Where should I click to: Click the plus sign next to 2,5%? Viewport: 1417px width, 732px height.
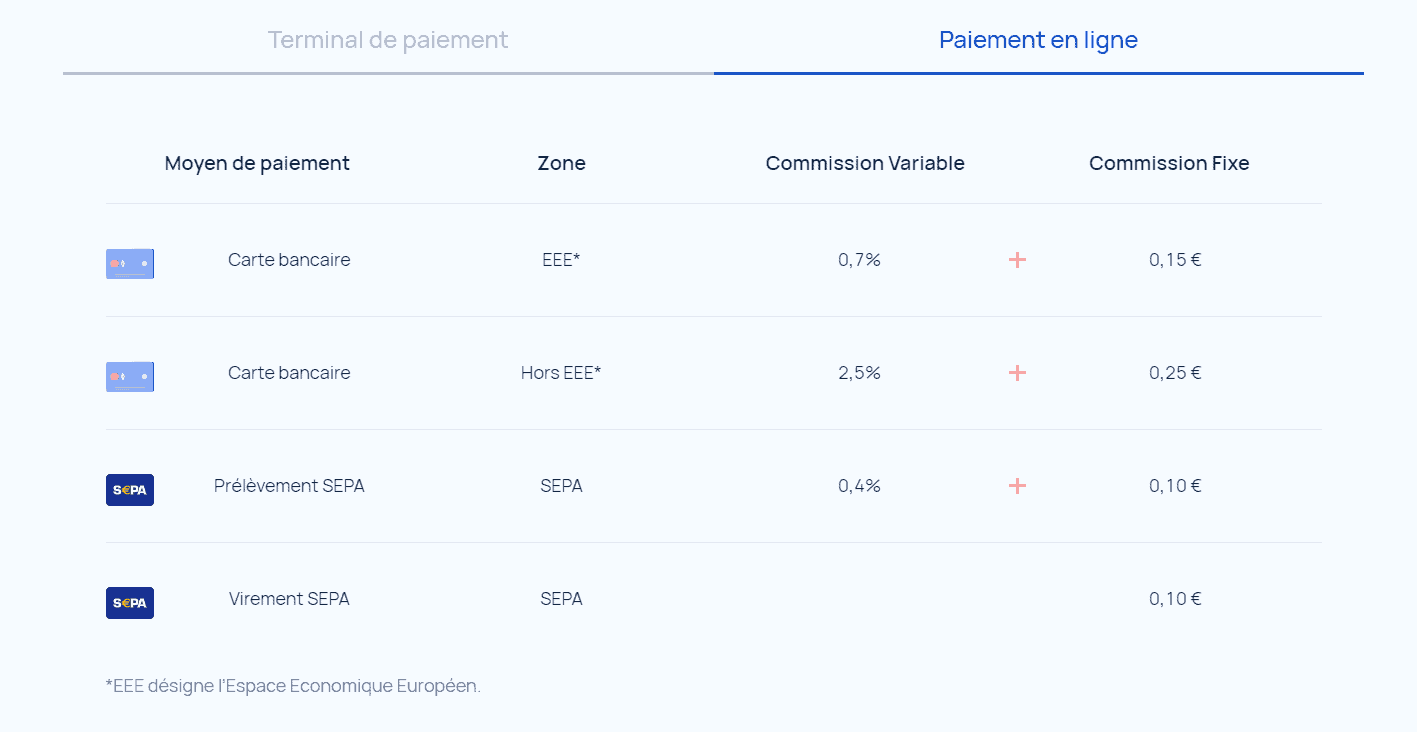point(1017,373)
